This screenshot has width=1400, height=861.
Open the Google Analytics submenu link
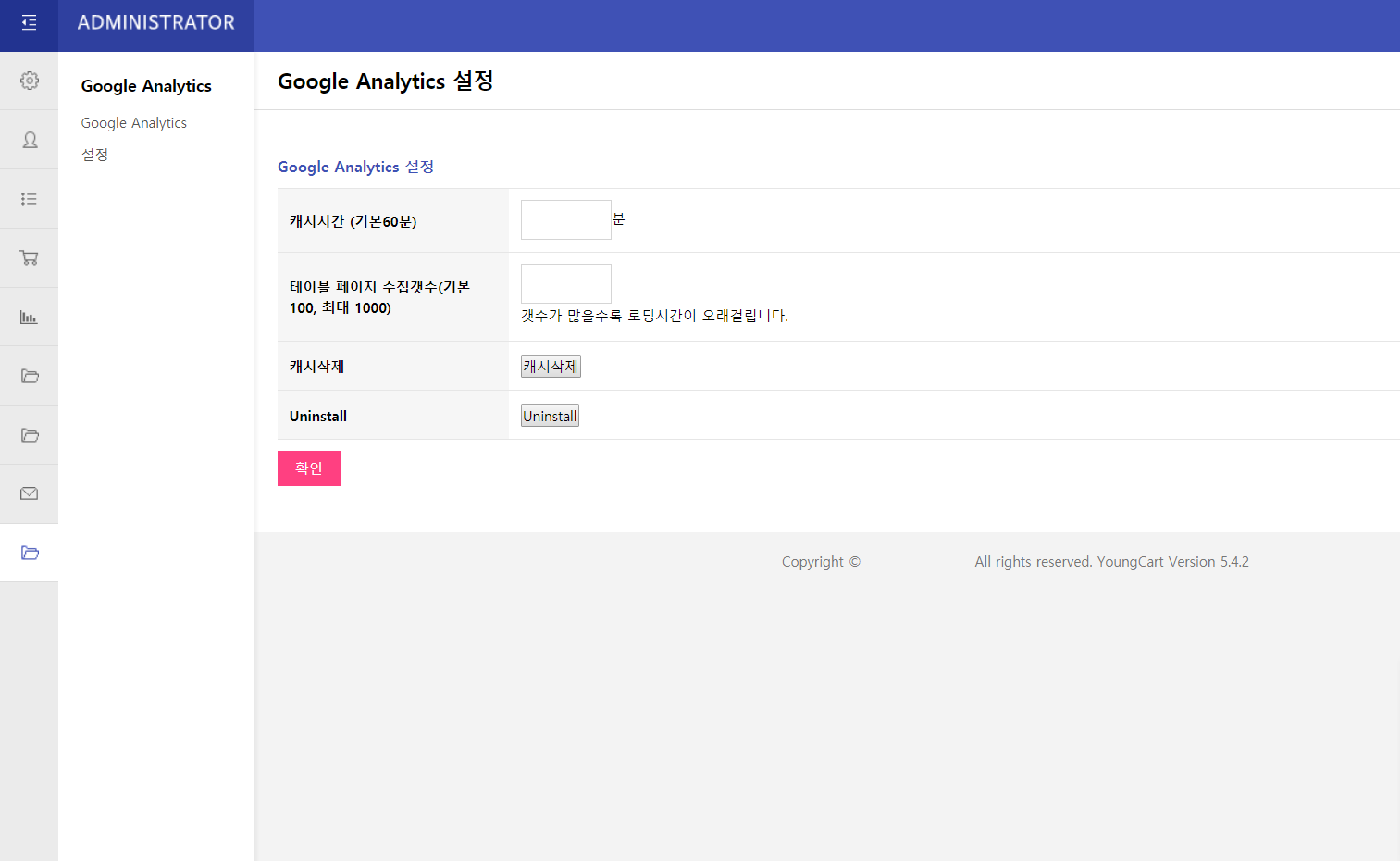[133, 123]
